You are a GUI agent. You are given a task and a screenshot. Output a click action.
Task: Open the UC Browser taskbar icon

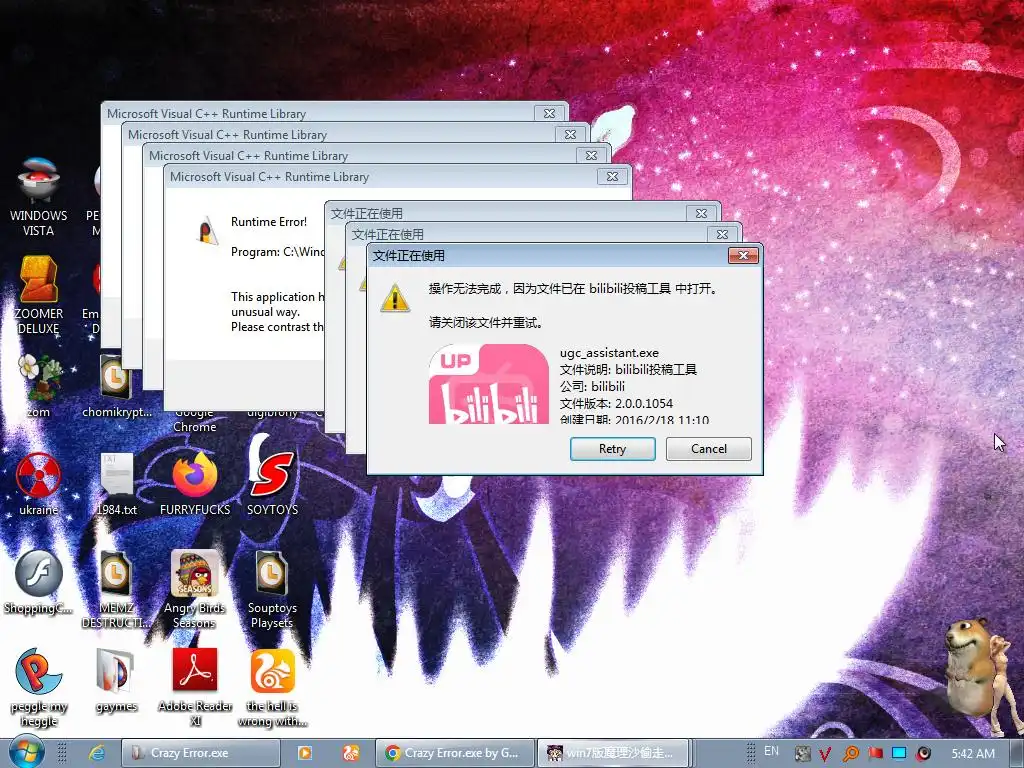(351, 753)
